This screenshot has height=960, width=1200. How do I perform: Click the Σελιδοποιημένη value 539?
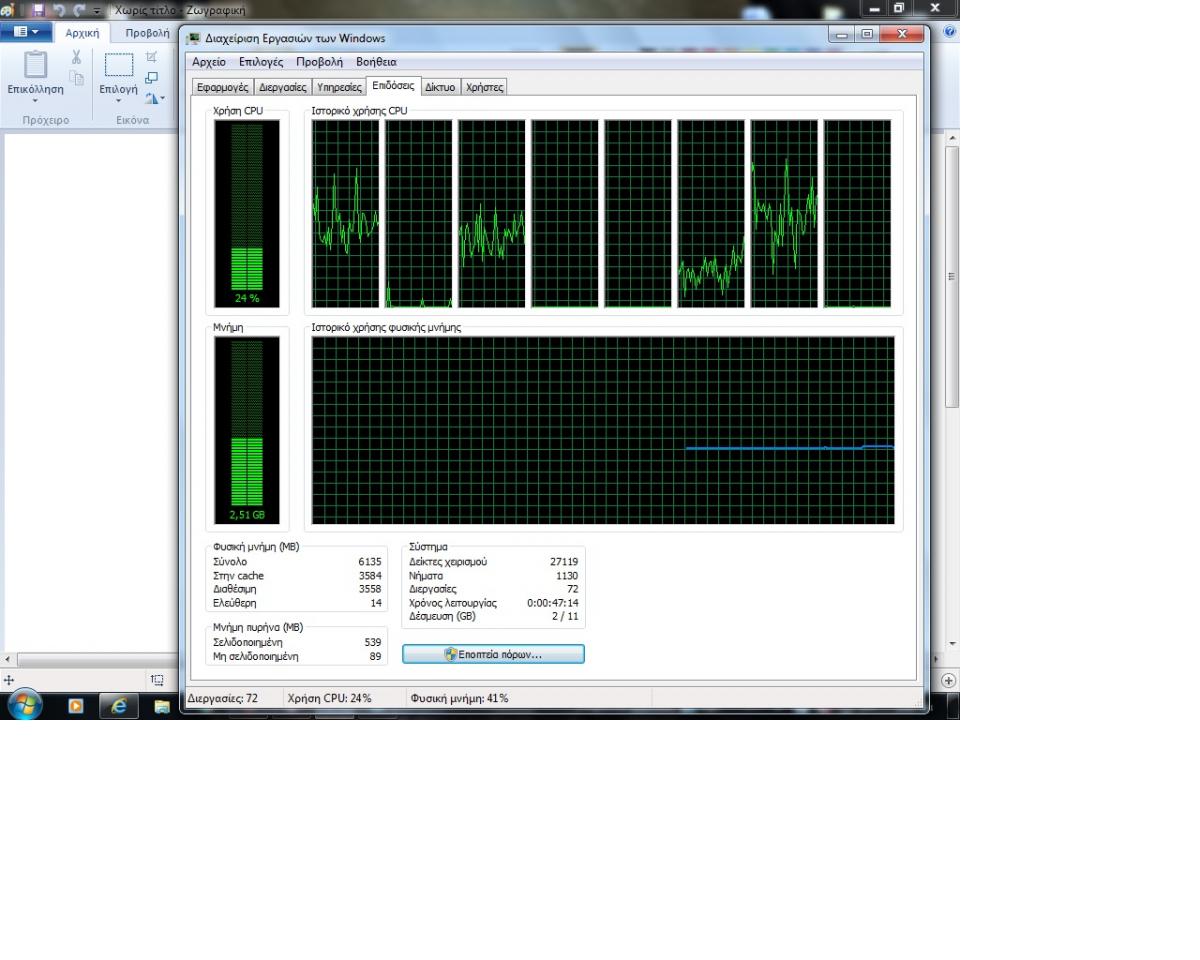tap(373, 642)
